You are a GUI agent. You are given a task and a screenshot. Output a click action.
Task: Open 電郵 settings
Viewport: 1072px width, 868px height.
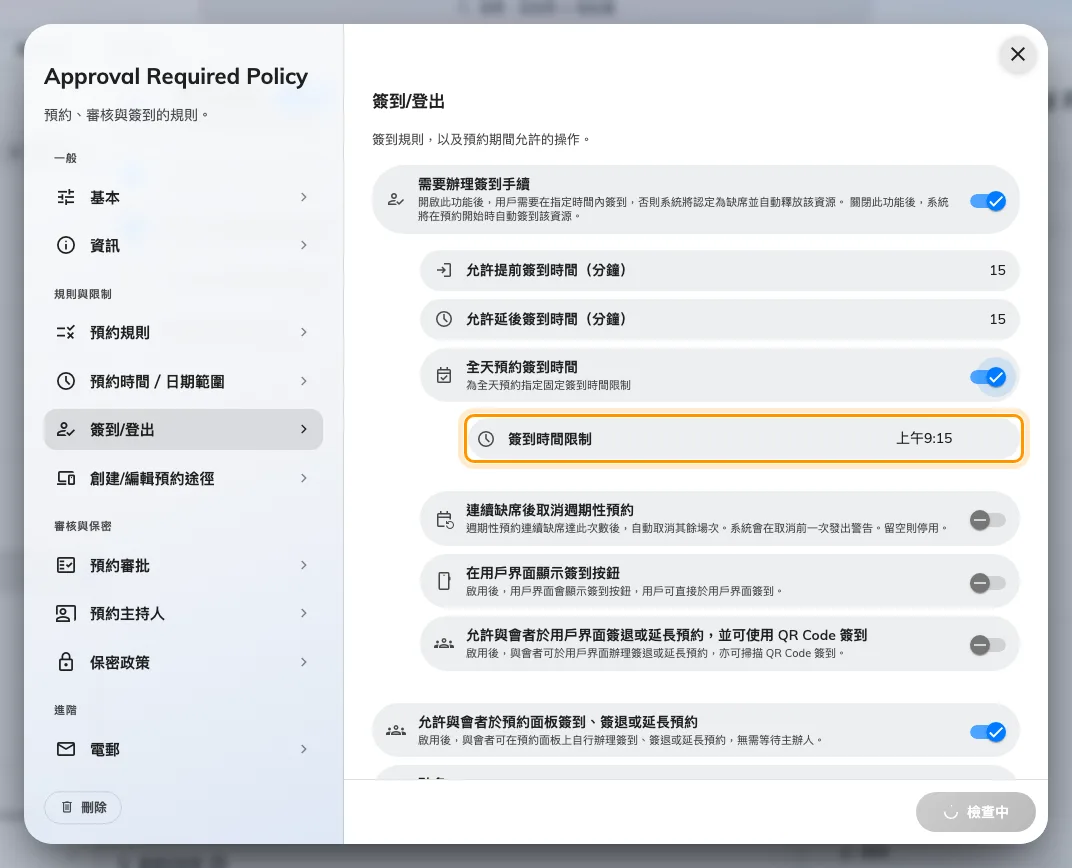tap(183, 749)
